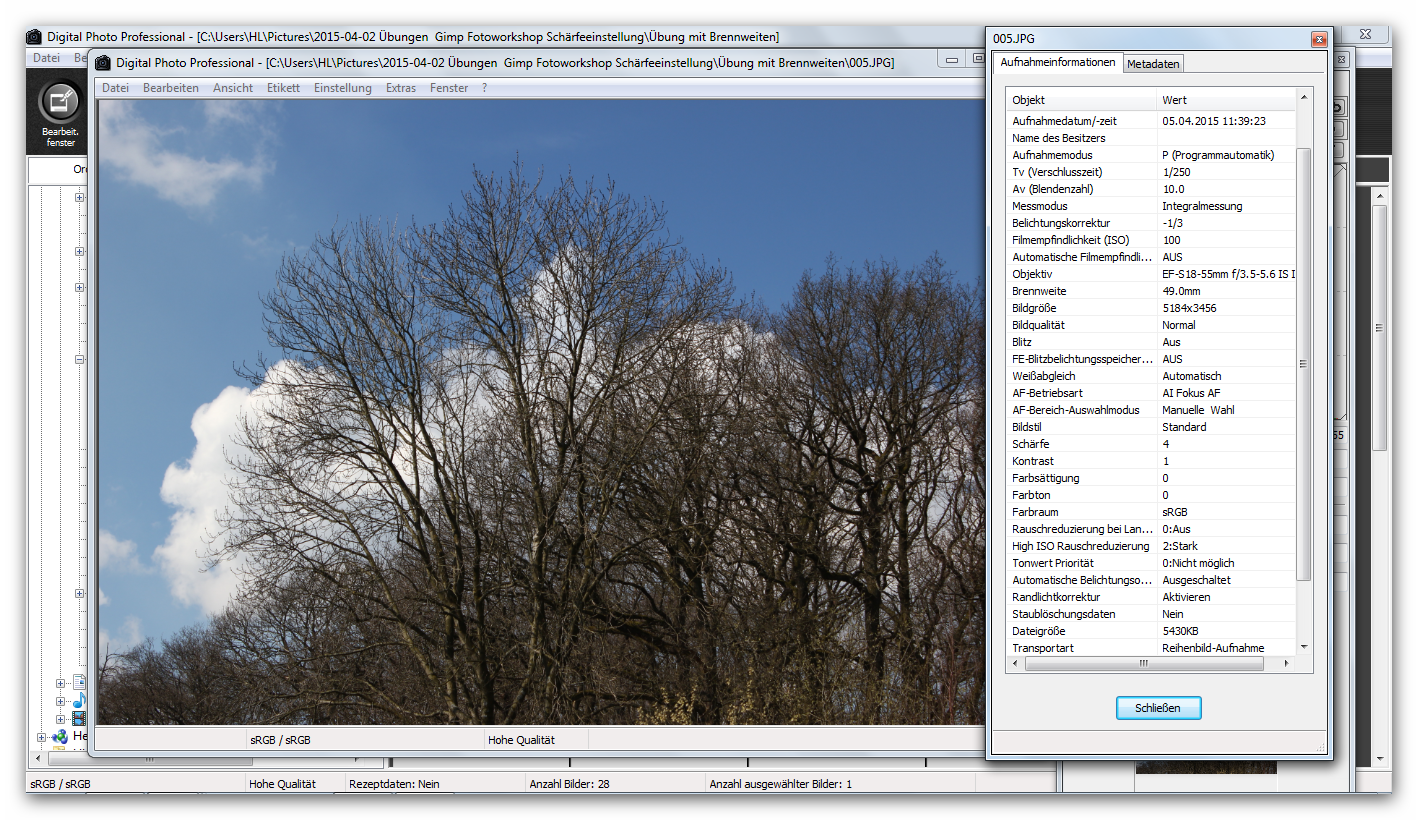1418x820 pixels.
Task: Click the info list horizontal scrollbar thumb
Action: click(x=1142, y=663)
